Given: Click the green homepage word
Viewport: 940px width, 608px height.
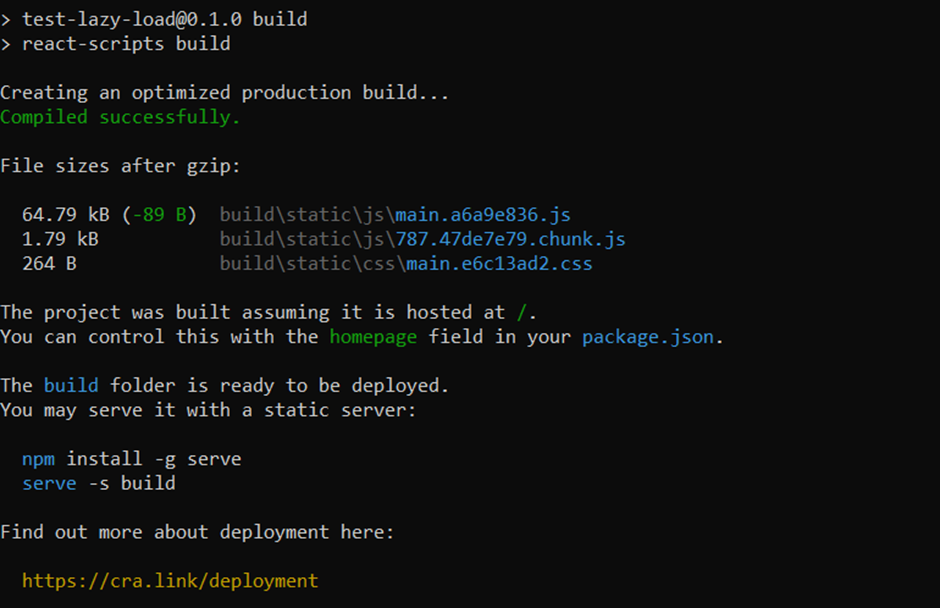Looking at the screenshot, I should coord(373,337).
